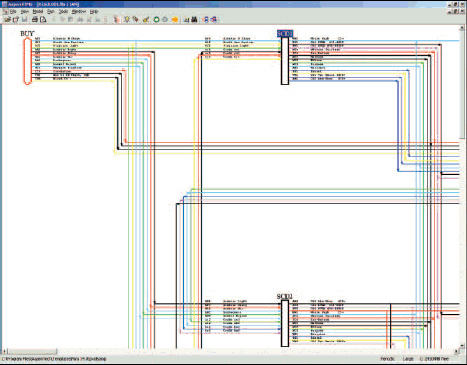Select the lower SCD2 block rectangle
Screen dimensions: 467x365
coord(285,323)
